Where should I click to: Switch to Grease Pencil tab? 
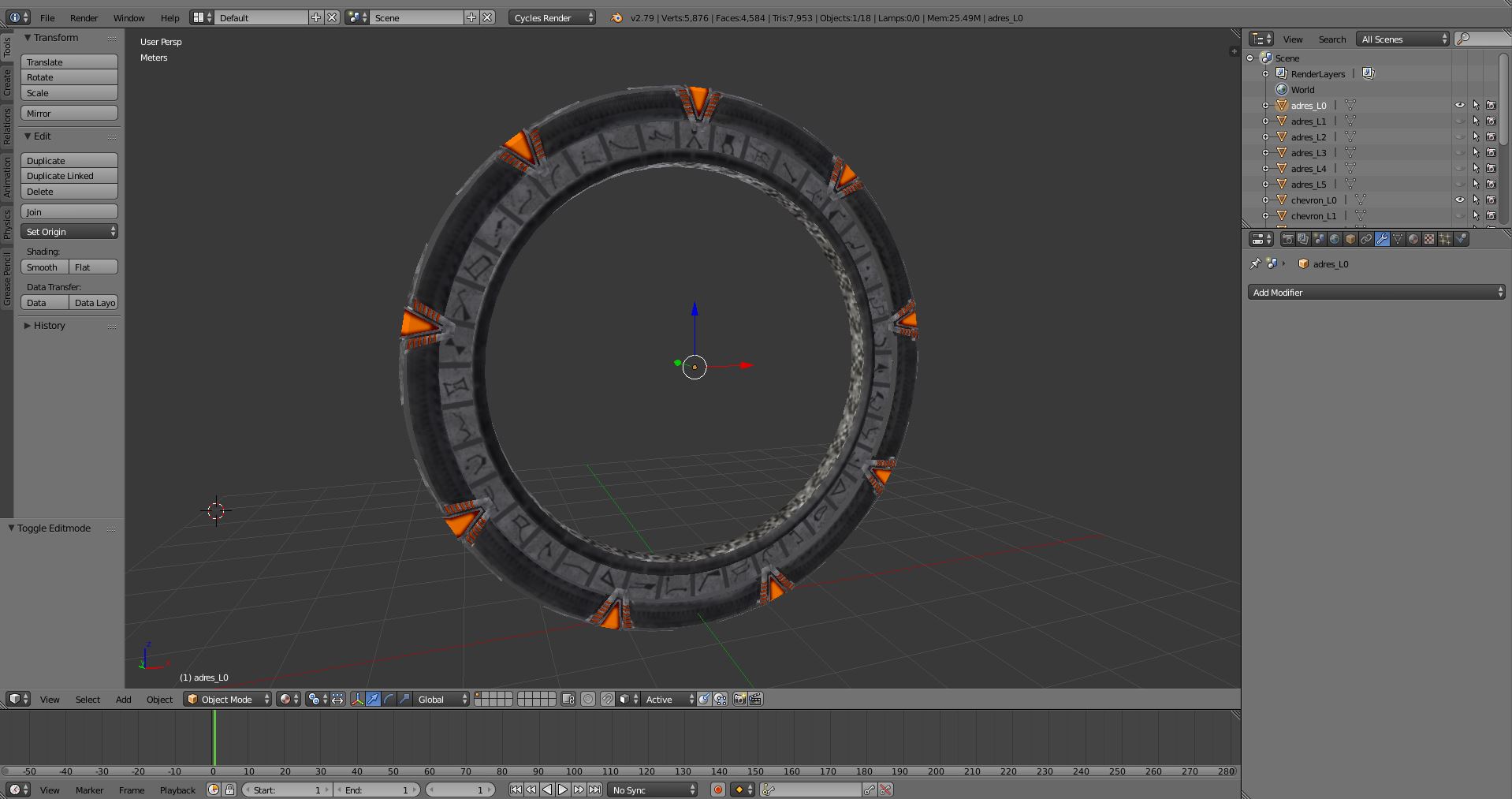pyautogui.click(x=7, y=279)
